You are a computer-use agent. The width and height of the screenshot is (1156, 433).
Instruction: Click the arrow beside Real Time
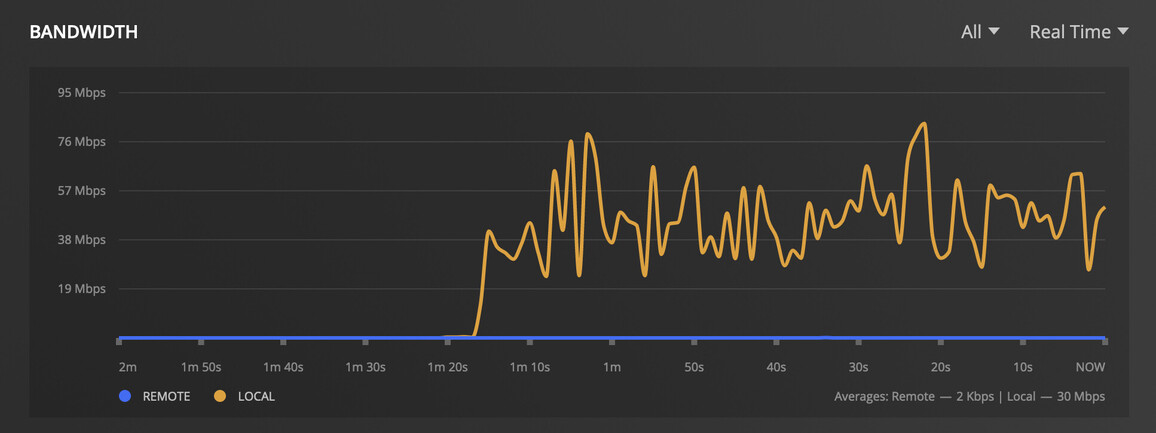[x=1123, y=32]
